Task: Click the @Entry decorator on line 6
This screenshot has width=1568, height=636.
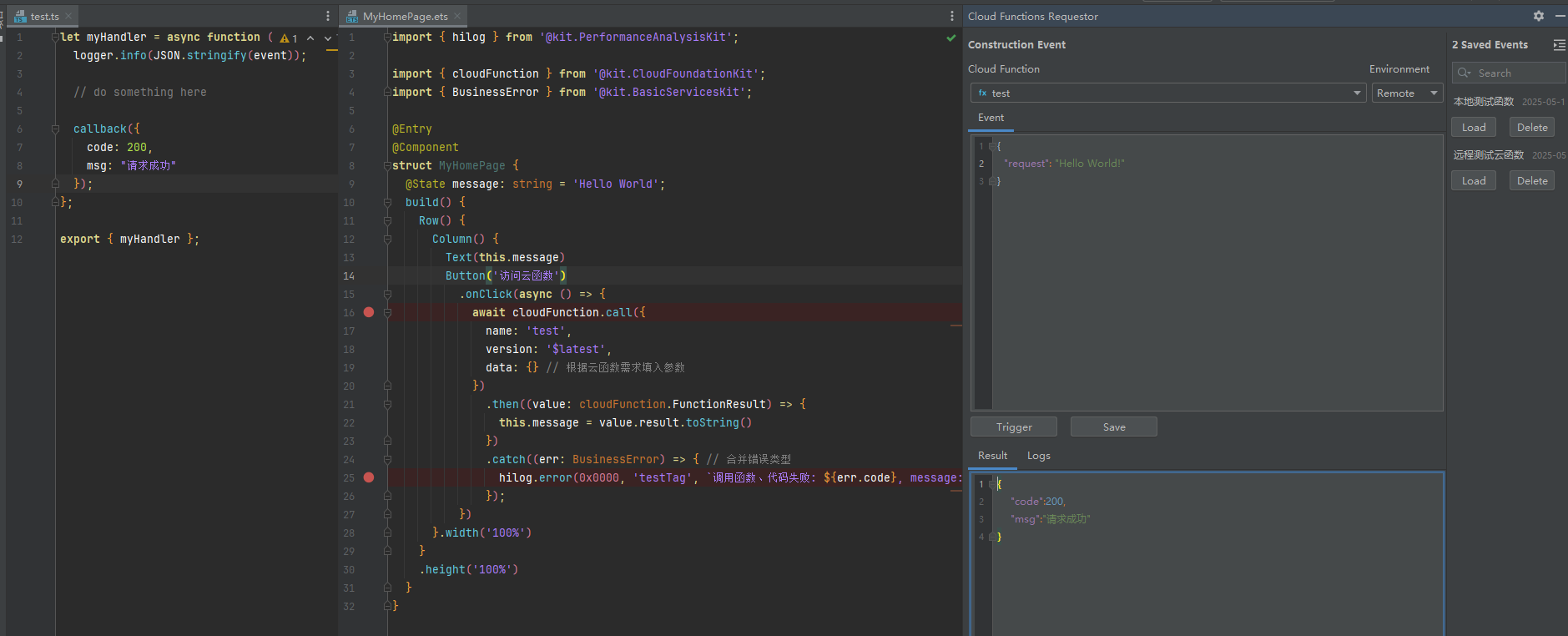Action: (412, 129)
